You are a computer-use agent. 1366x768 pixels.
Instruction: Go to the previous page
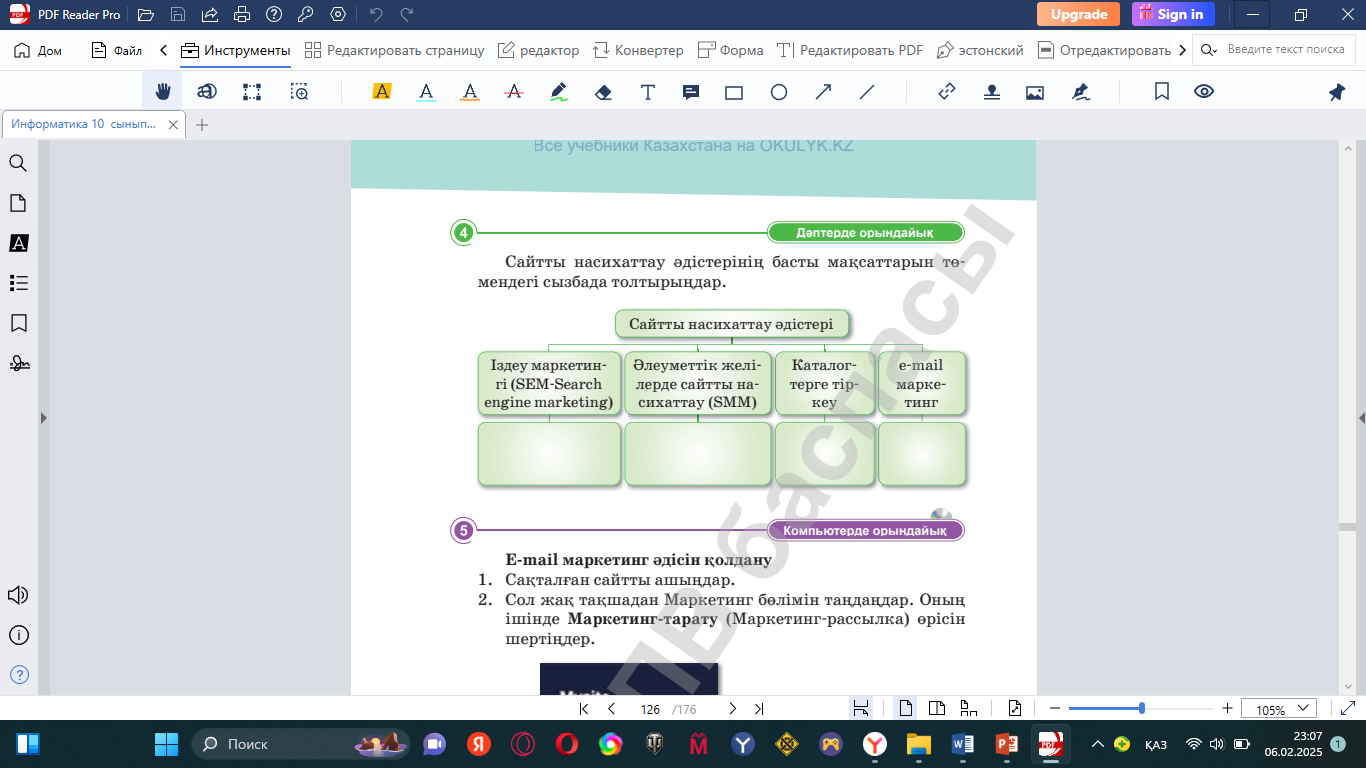pos(611,709)
